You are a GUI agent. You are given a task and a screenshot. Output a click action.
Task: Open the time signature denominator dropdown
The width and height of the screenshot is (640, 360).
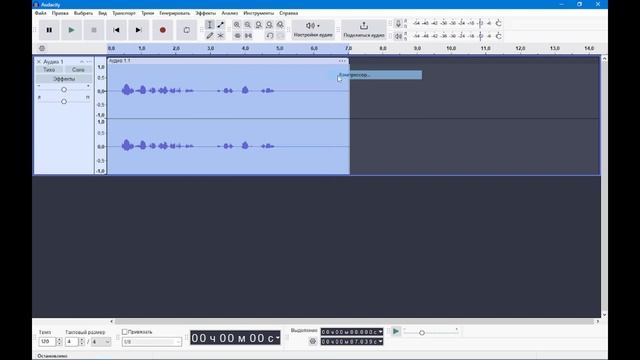(101, 341)
